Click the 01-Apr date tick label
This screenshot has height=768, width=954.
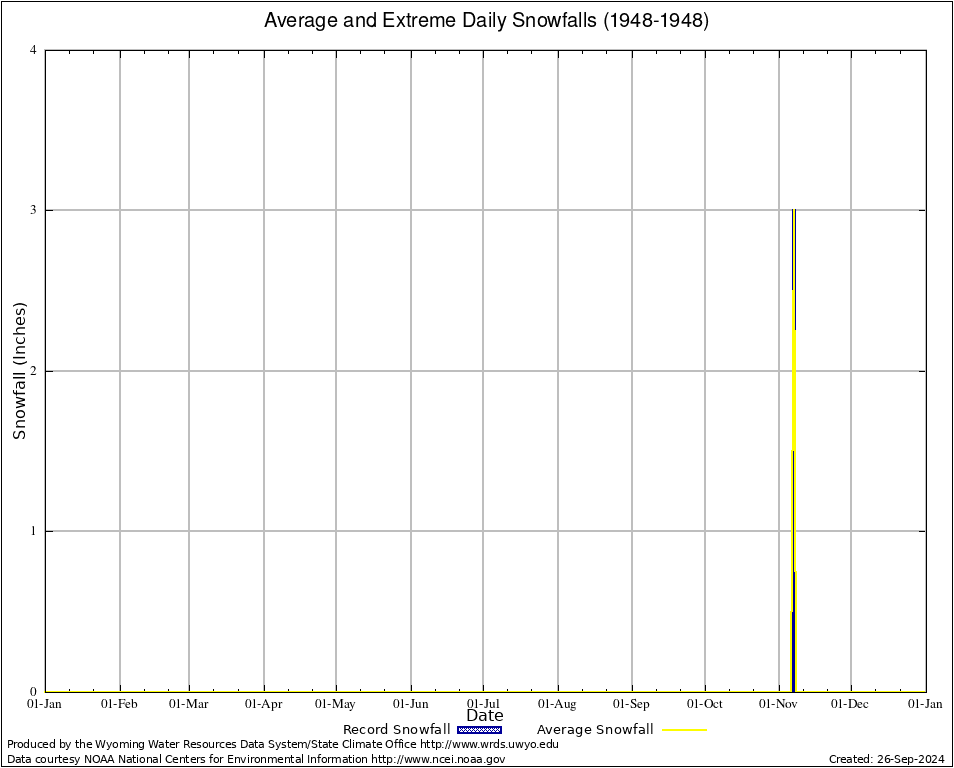pos(264,704)
